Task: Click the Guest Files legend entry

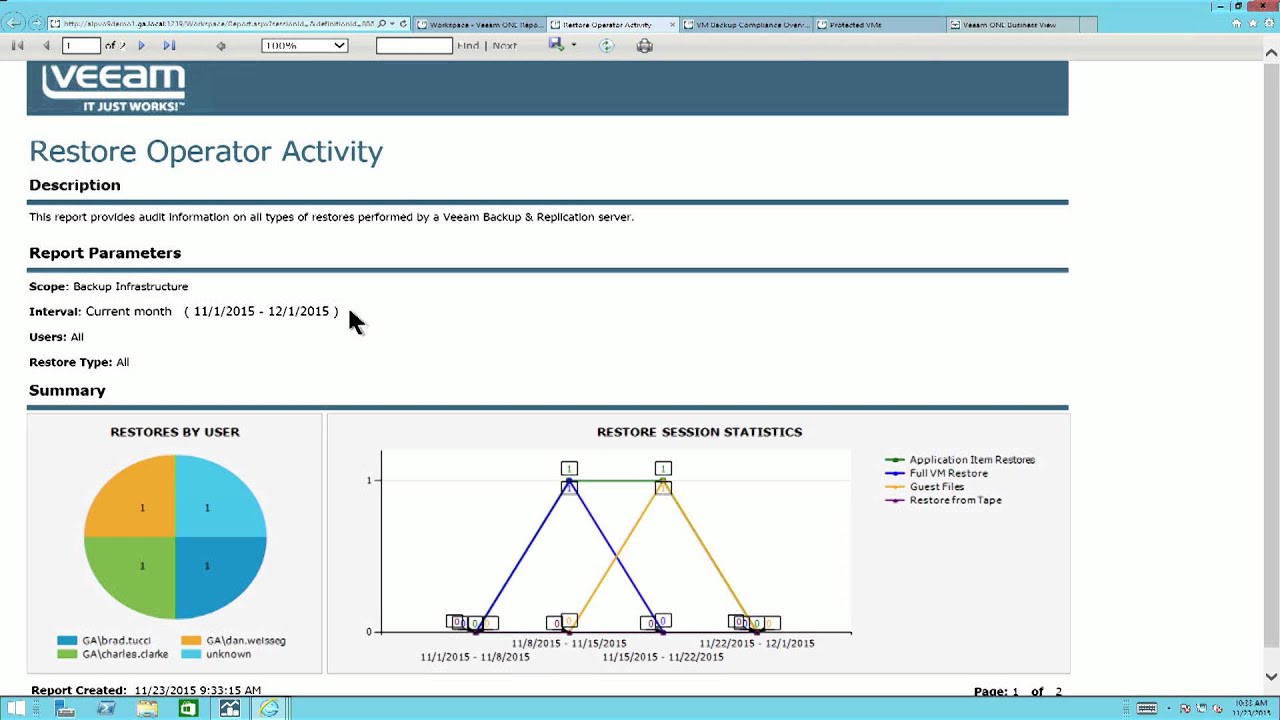Action: [x=925, y=487]
